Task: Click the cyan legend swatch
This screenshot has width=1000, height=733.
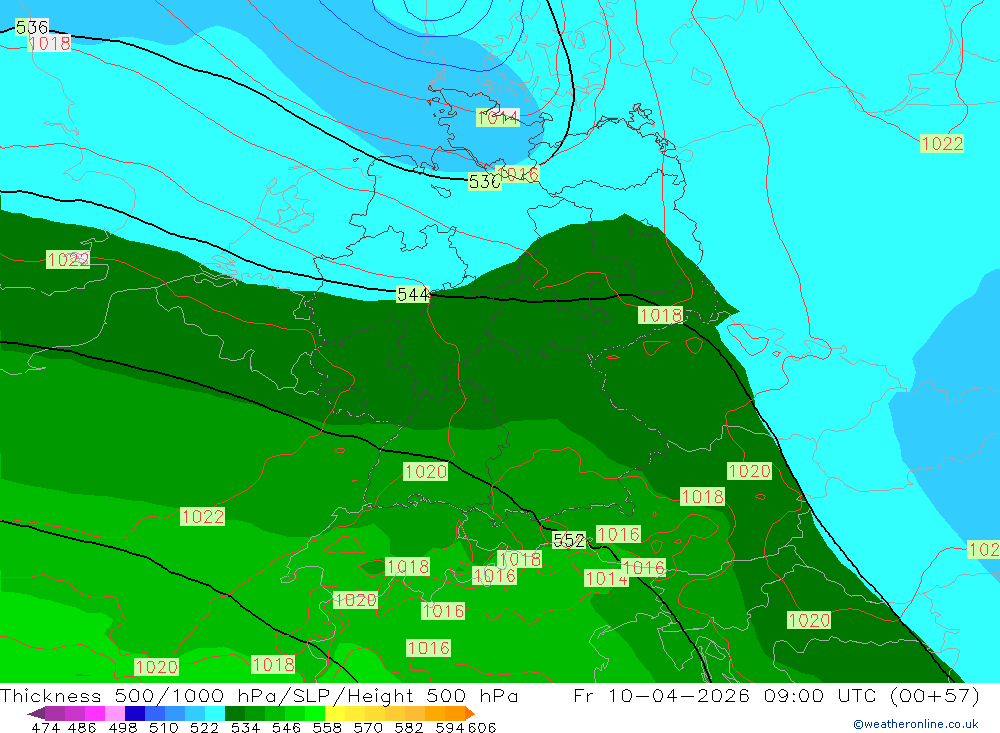Action: click(215, 713)
